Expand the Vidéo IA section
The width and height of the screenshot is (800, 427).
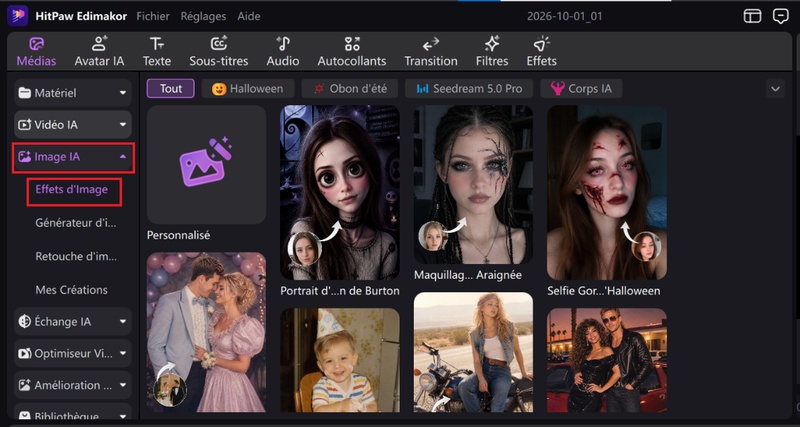[x=73, y=124]
